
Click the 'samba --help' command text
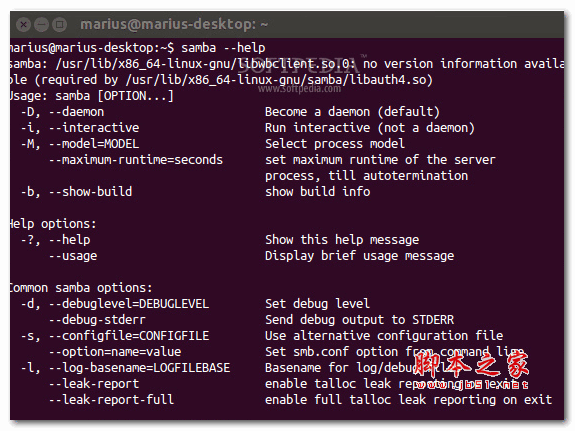click(x=223, y=48)
